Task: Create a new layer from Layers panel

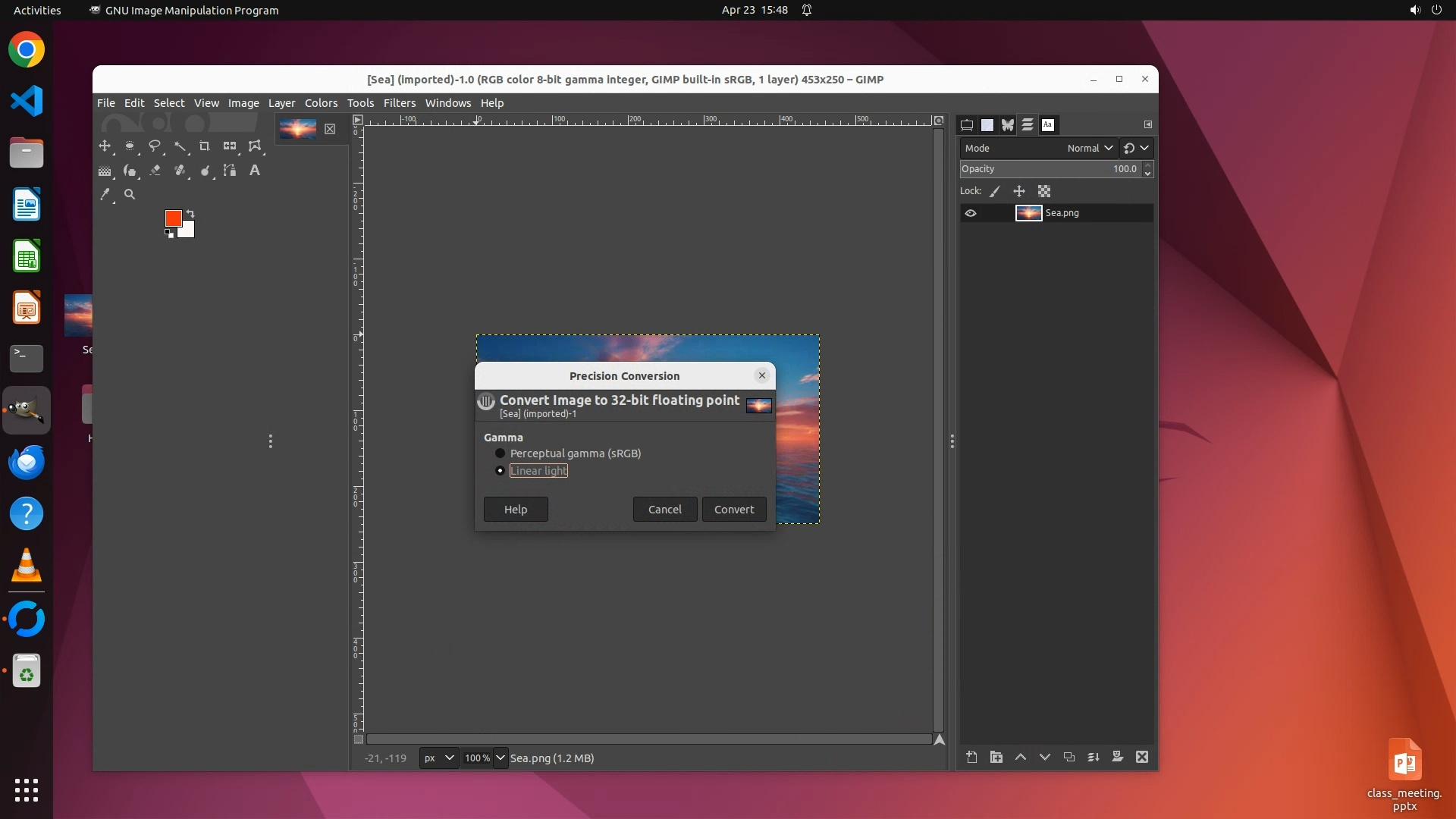Action: 971,757
